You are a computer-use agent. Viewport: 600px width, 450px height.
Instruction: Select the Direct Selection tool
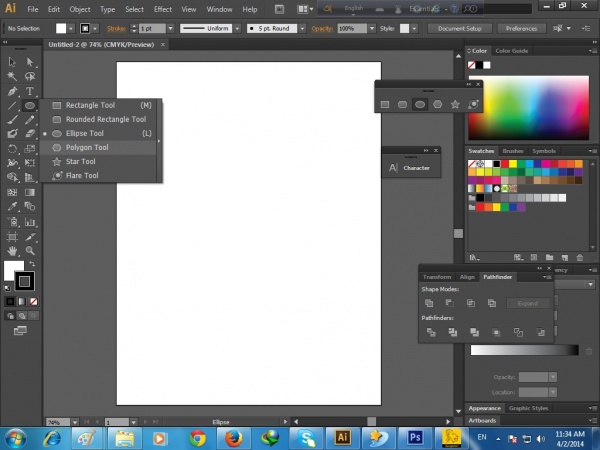tap(30, 62)
